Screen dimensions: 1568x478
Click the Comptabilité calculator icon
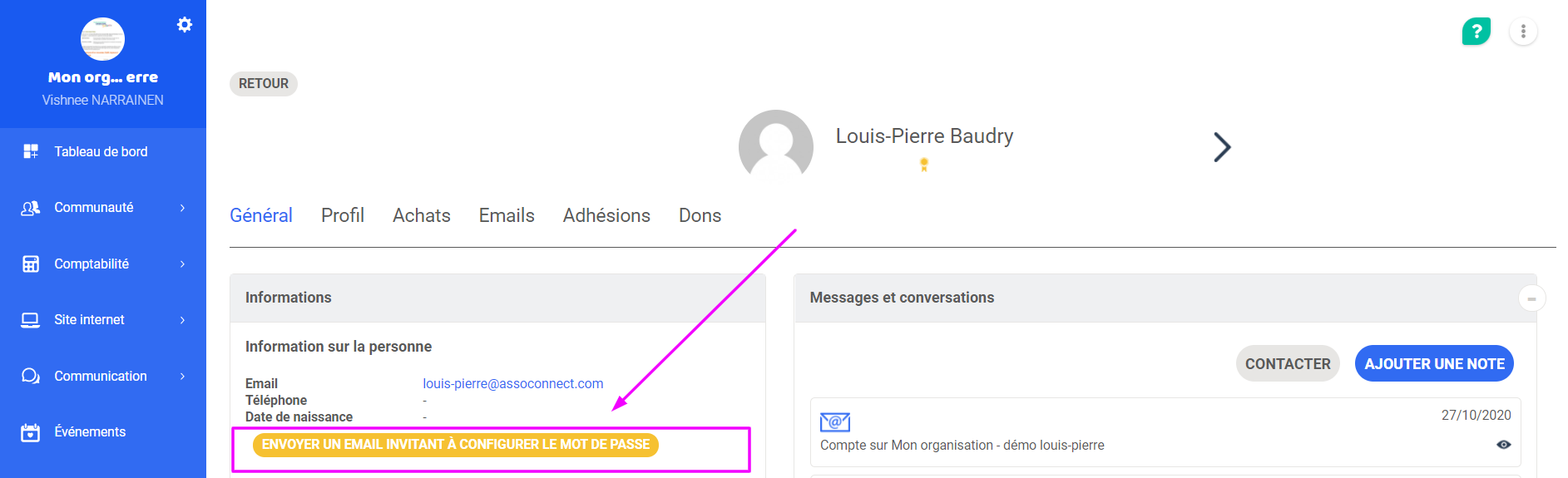click(31, 264)
